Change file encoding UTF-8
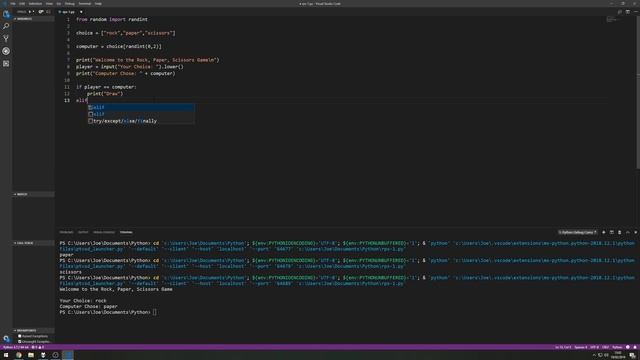 pyautogui.click(x=595, y=347)
